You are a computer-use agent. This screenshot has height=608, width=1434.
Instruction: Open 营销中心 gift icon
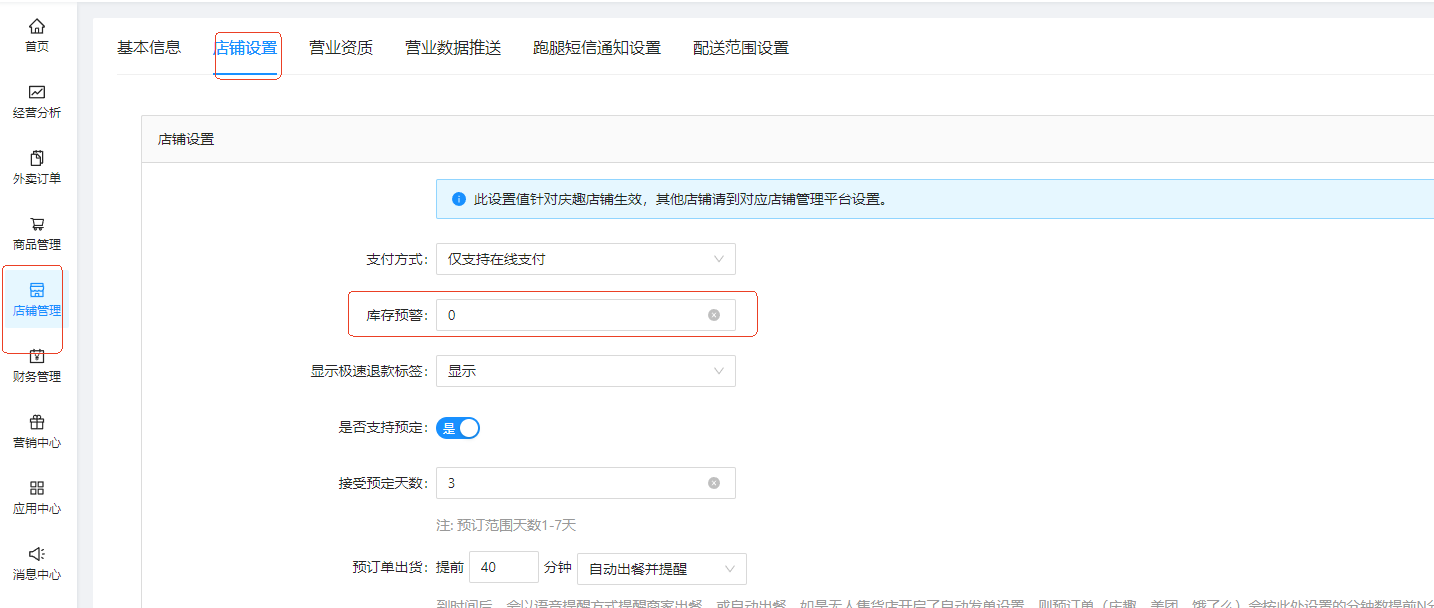(37, 423)
